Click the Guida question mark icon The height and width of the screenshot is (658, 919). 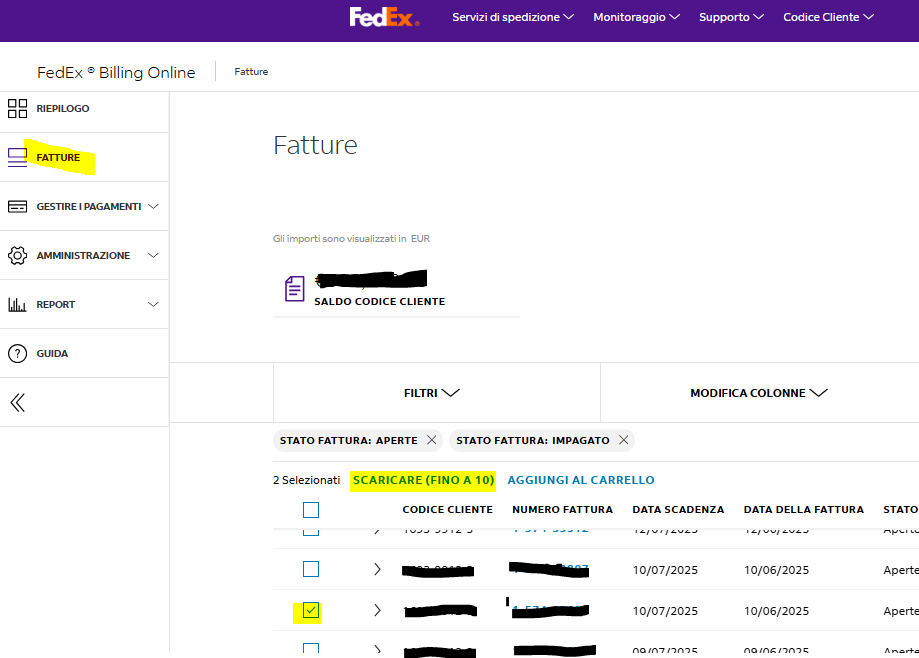[x=18, y=353]
